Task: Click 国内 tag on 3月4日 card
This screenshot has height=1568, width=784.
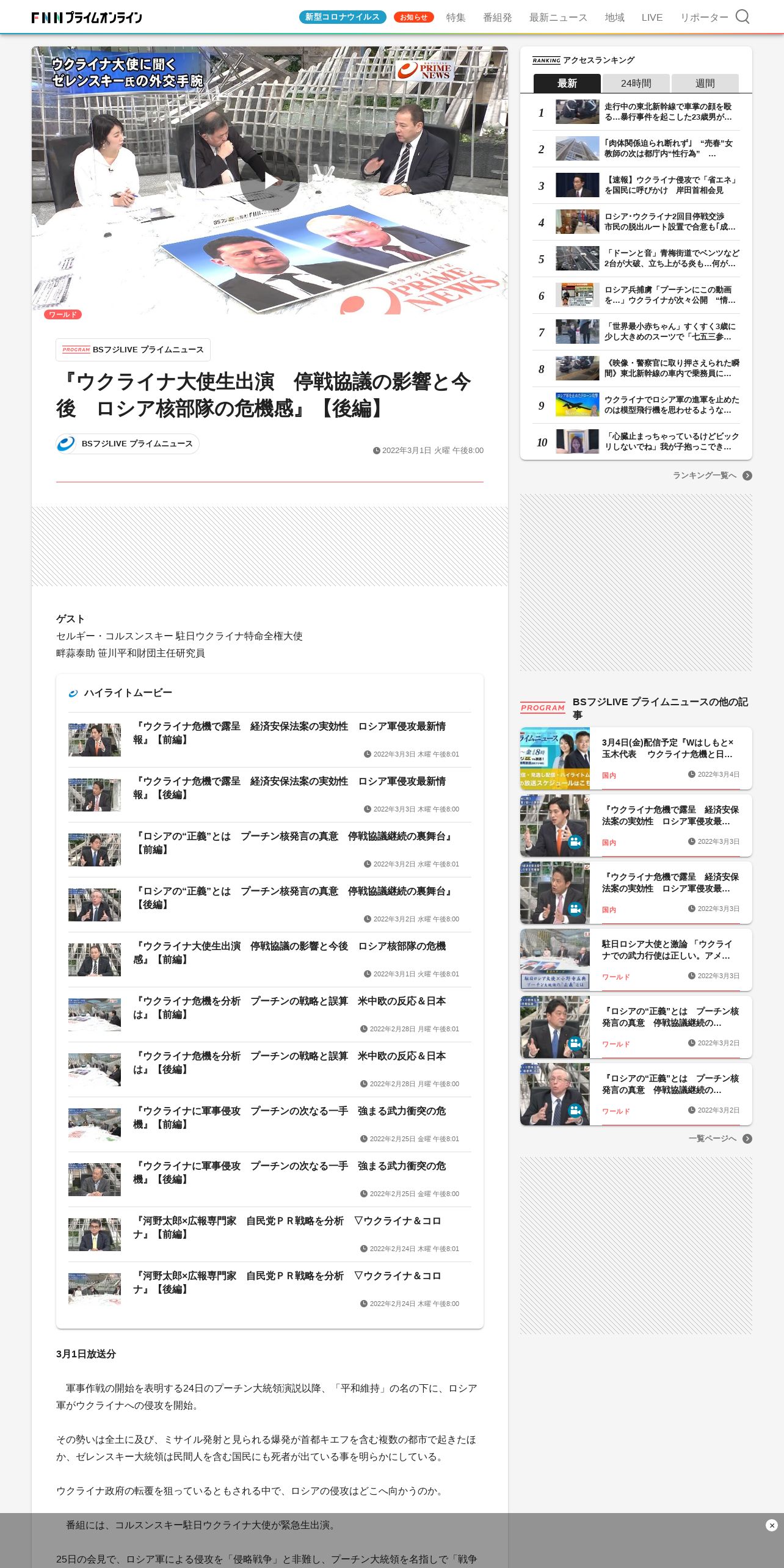Action: (x=609, y=775)
